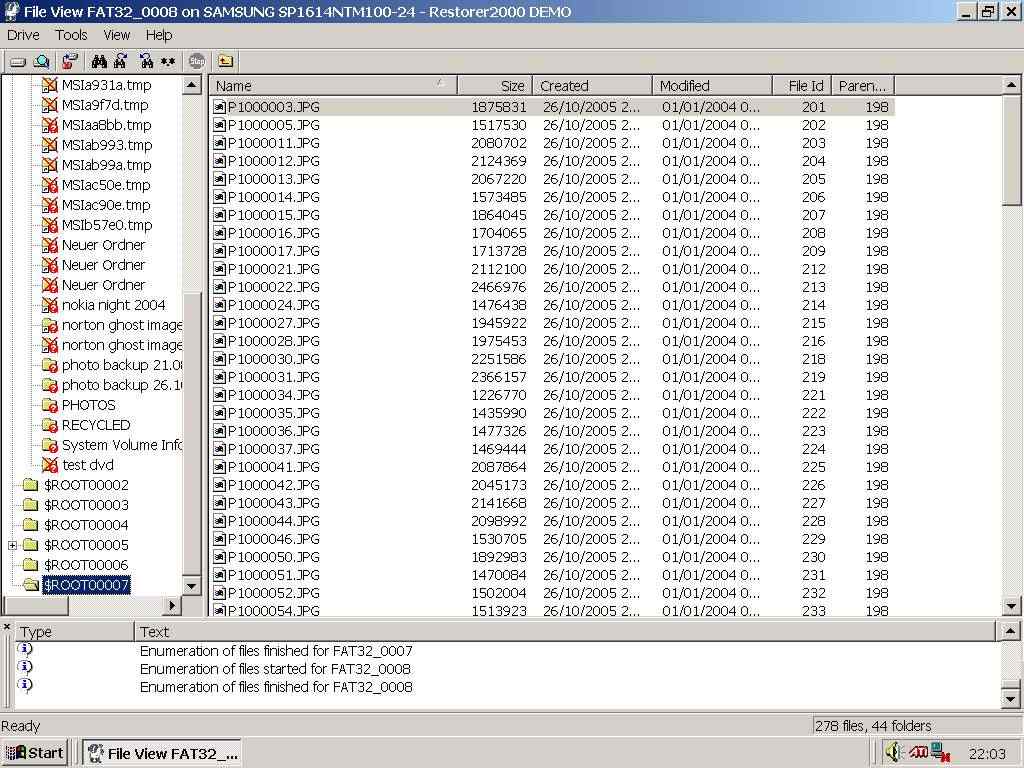This screenshot has width=1024, height=768.
Task: Click the folder tree scroll down arrow
Action: [191, 586]
